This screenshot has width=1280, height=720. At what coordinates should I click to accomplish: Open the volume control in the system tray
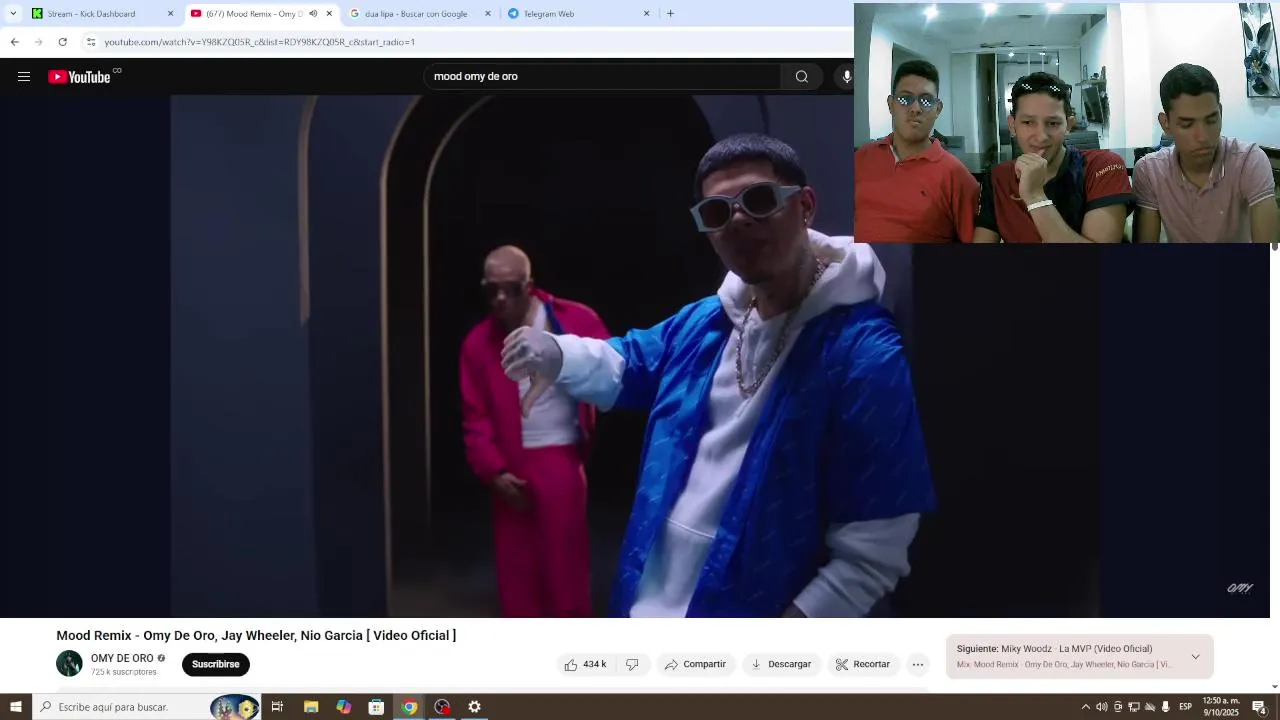click(x=1102, y=707)
